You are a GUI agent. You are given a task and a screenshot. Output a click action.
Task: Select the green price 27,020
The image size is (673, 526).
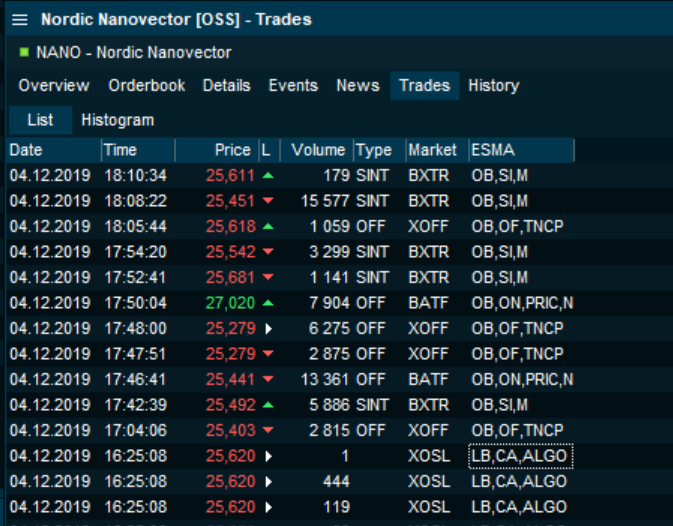230,303
